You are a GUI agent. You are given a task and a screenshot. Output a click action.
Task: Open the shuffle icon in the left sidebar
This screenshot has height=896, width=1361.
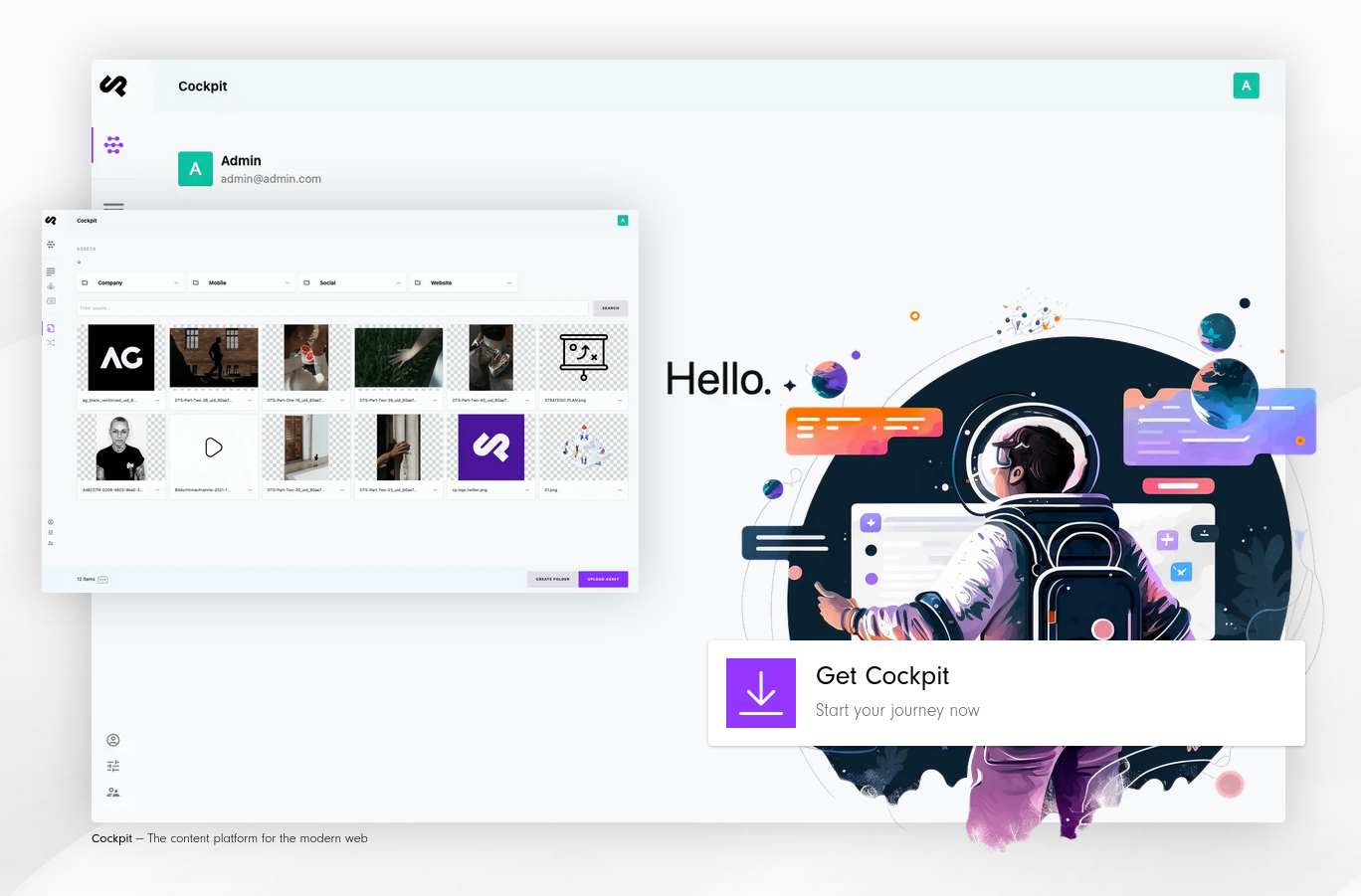tap(51, 342)
